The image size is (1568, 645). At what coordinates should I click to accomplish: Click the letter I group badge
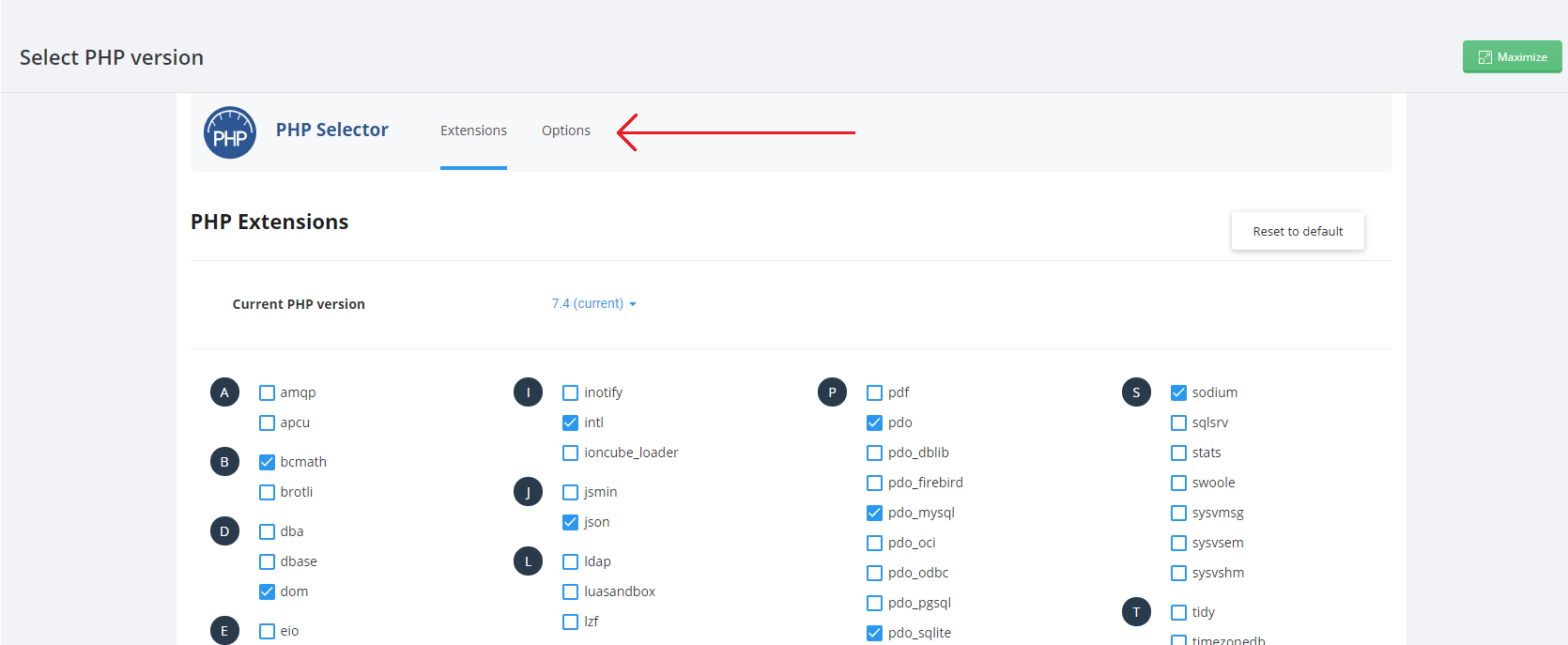click(529, 392)
